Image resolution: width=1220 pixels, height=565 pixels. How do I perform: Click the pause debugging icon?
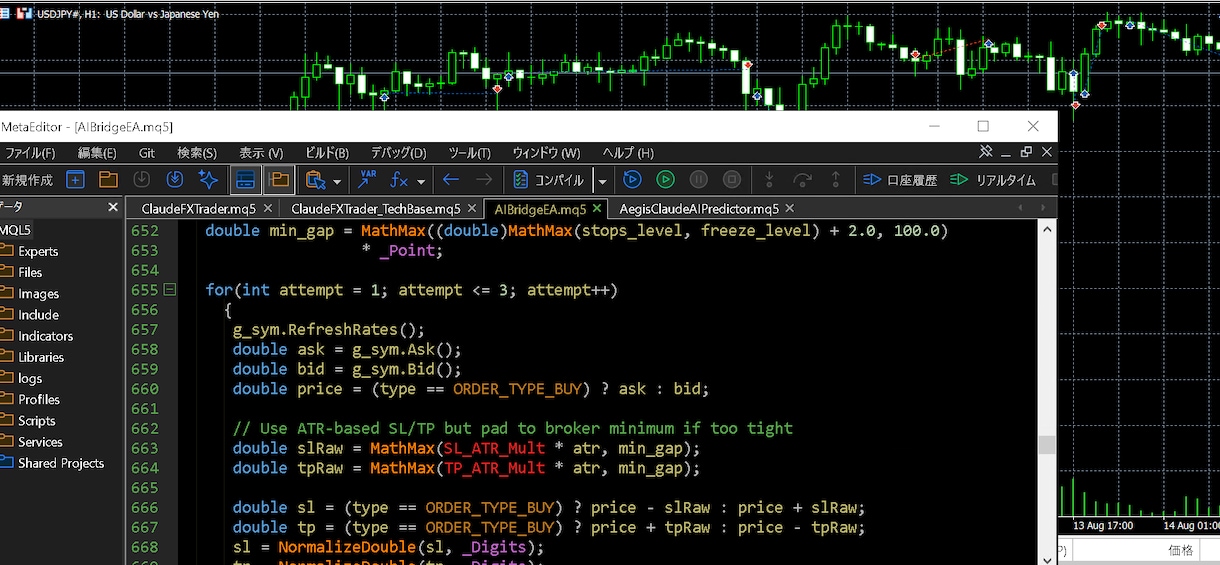pyautogui.click(x=699, y=180)
